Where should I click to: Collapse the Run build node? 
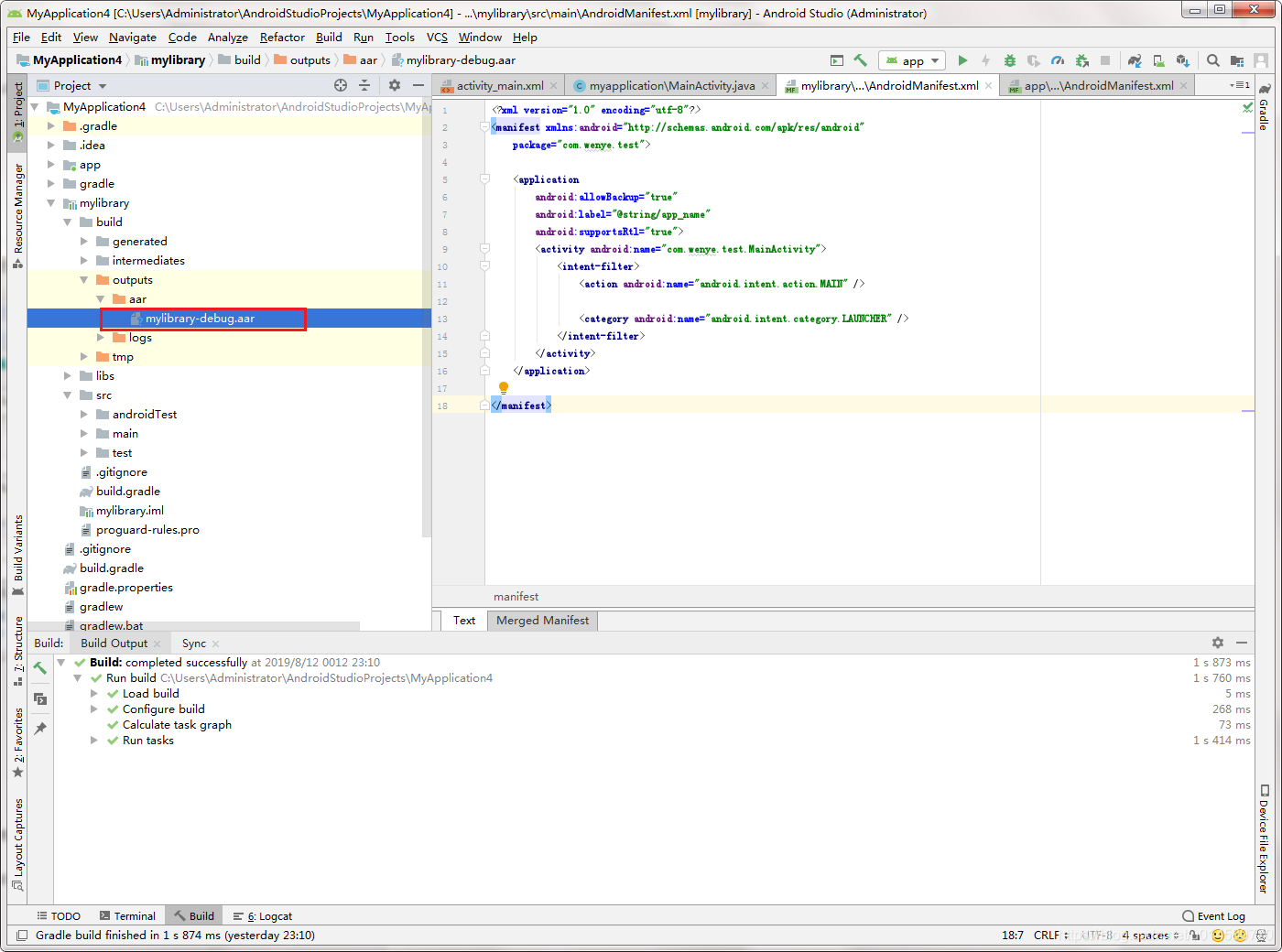click(x=77, y=678)
